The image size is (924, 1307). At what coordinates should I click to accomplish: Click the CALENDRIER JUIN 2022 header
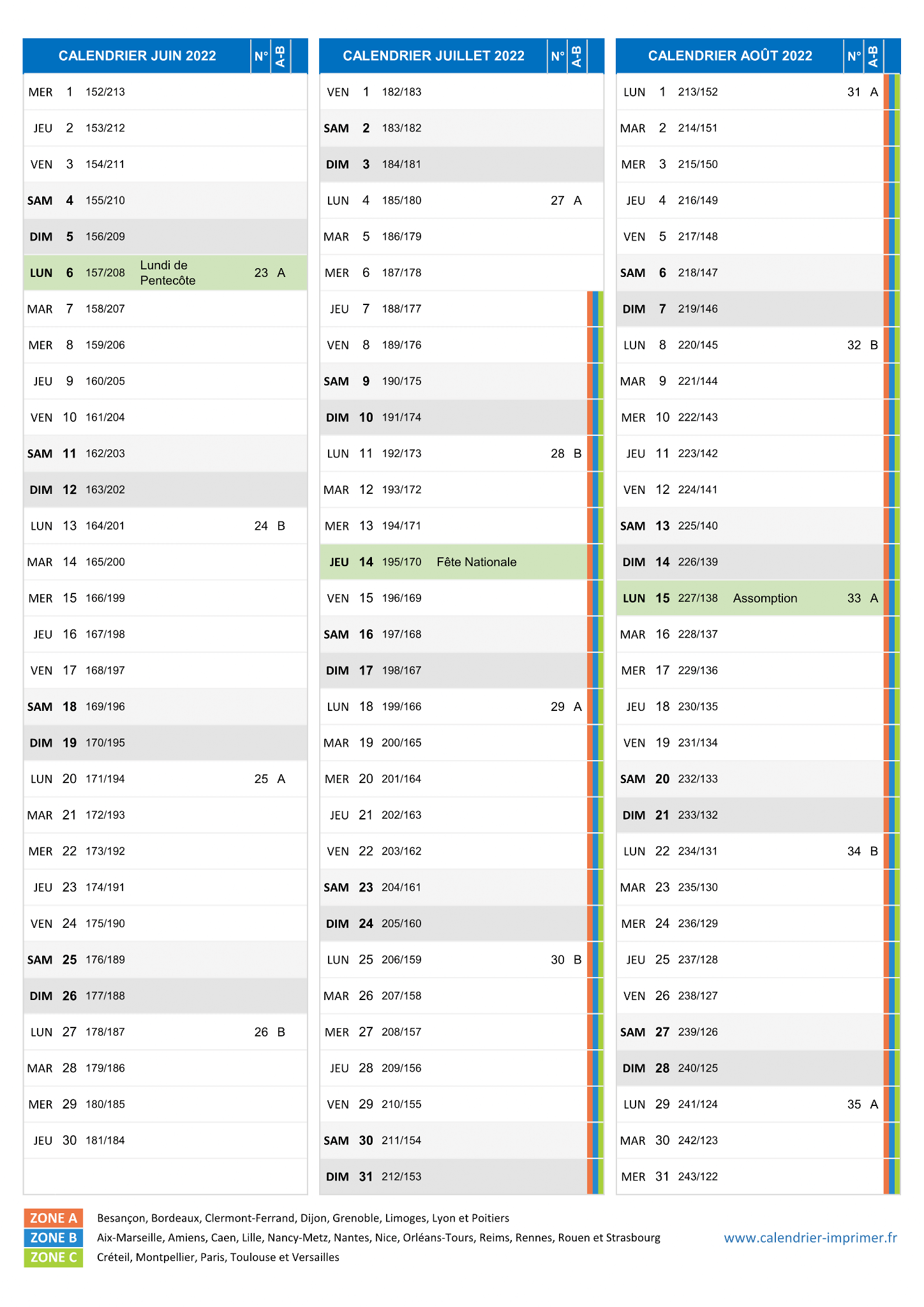point(137,56)
